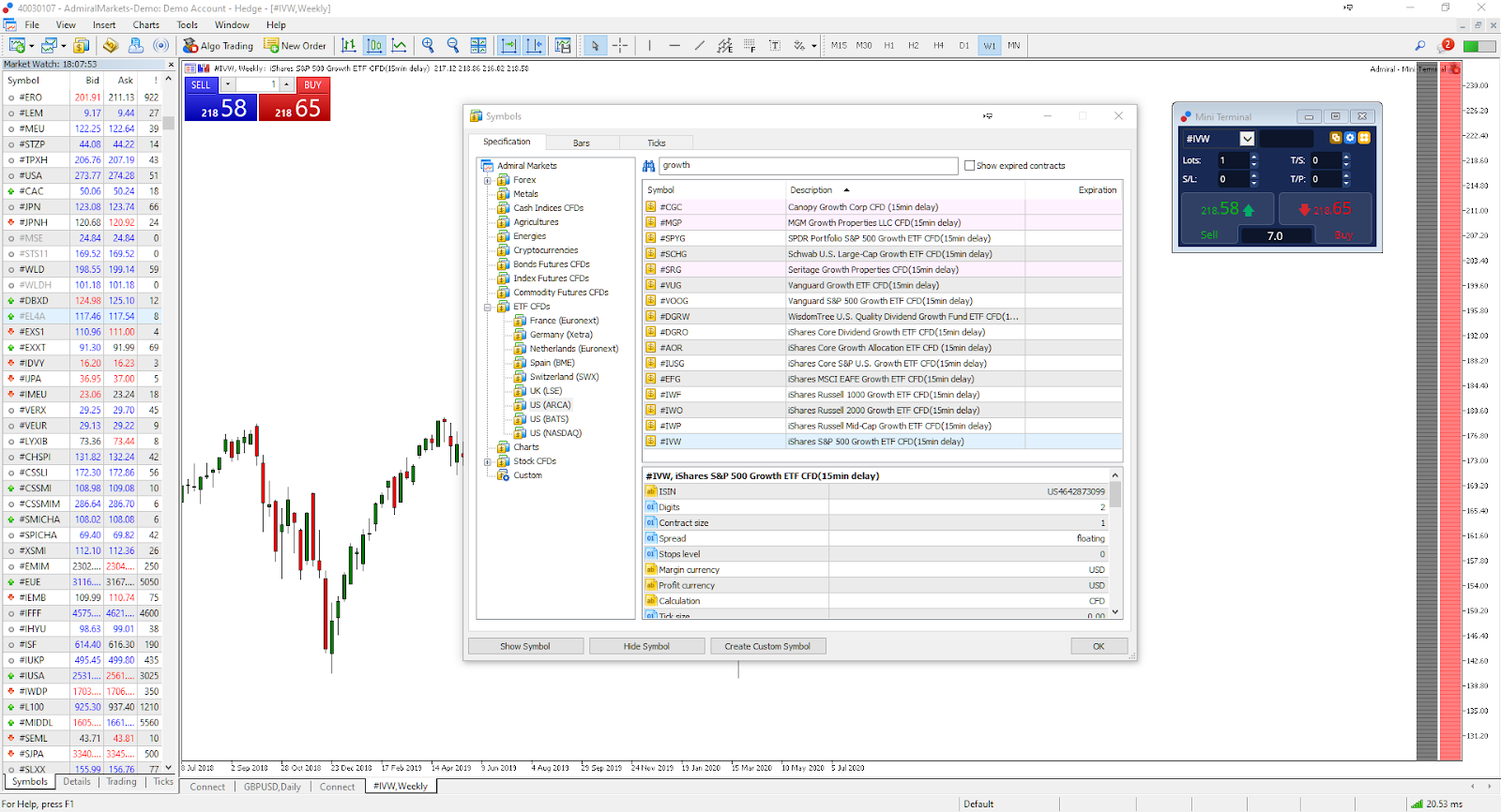Open the File menu

coord(32,24)
